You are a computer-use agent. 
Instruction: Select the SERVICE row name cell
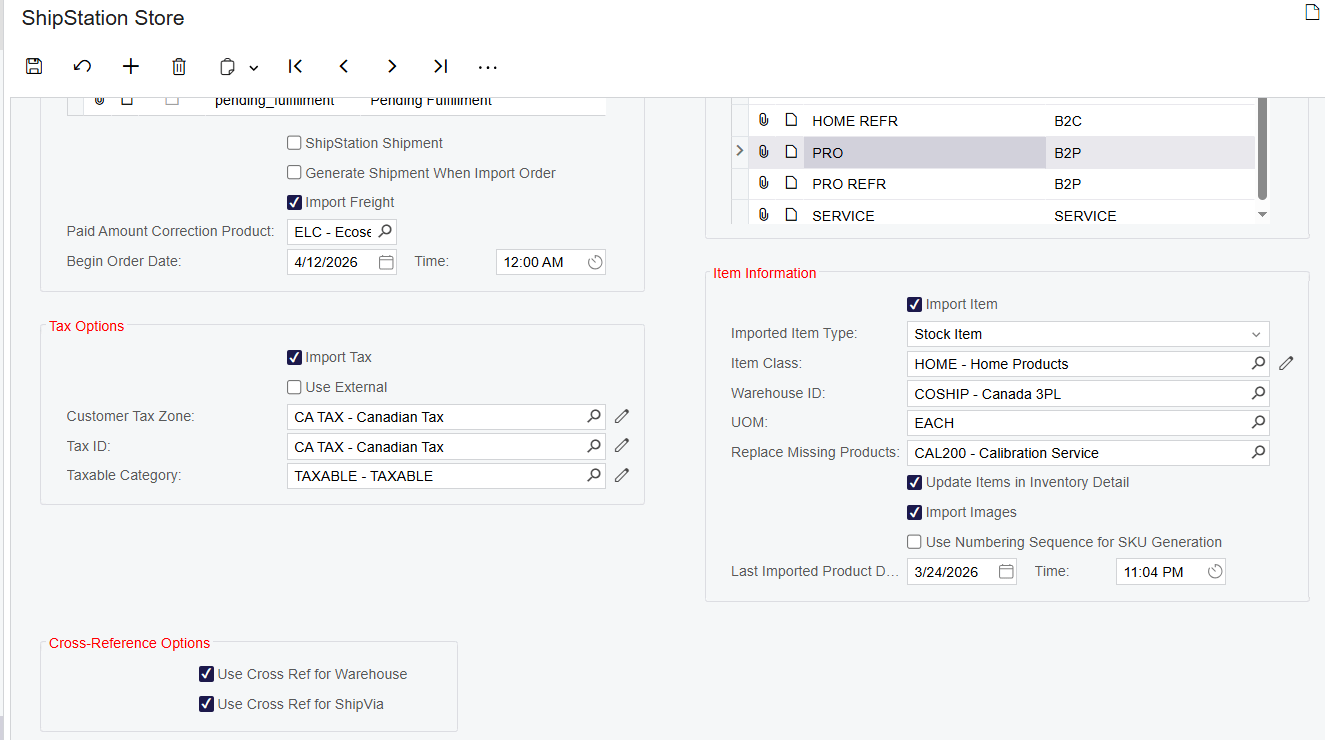pos(925,215)
